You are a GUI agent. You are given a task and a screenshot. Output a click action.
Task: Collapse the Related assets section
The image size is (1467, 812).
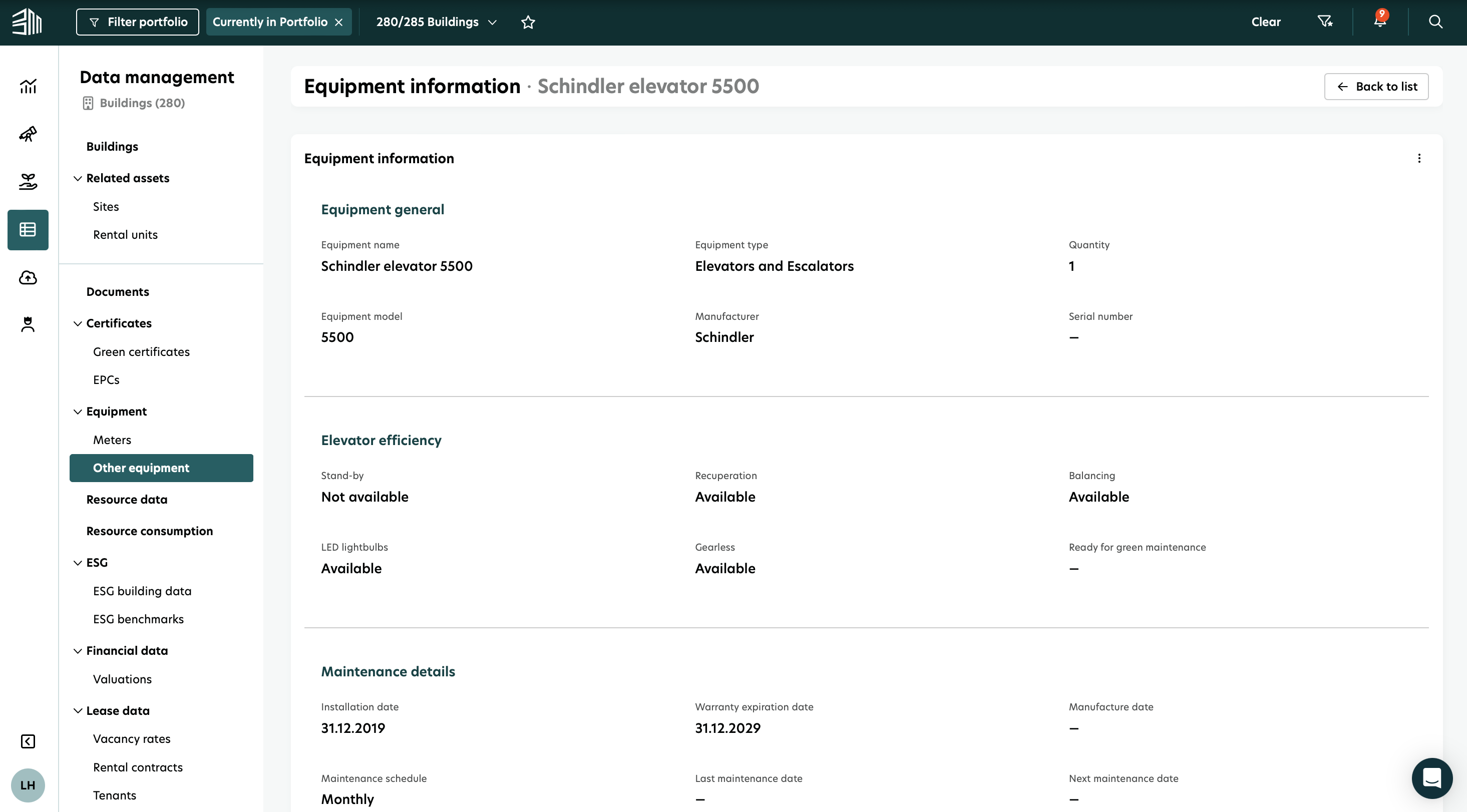click(x=78, y=178)
